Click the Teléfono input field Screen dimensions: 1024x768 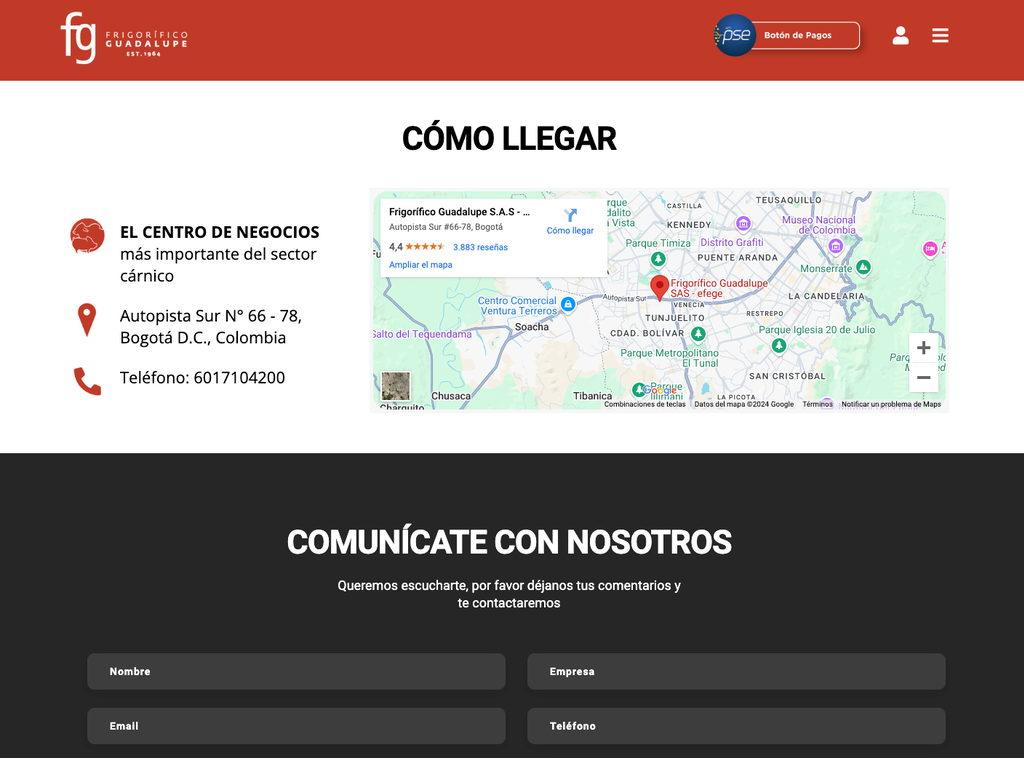pos(736,726)
